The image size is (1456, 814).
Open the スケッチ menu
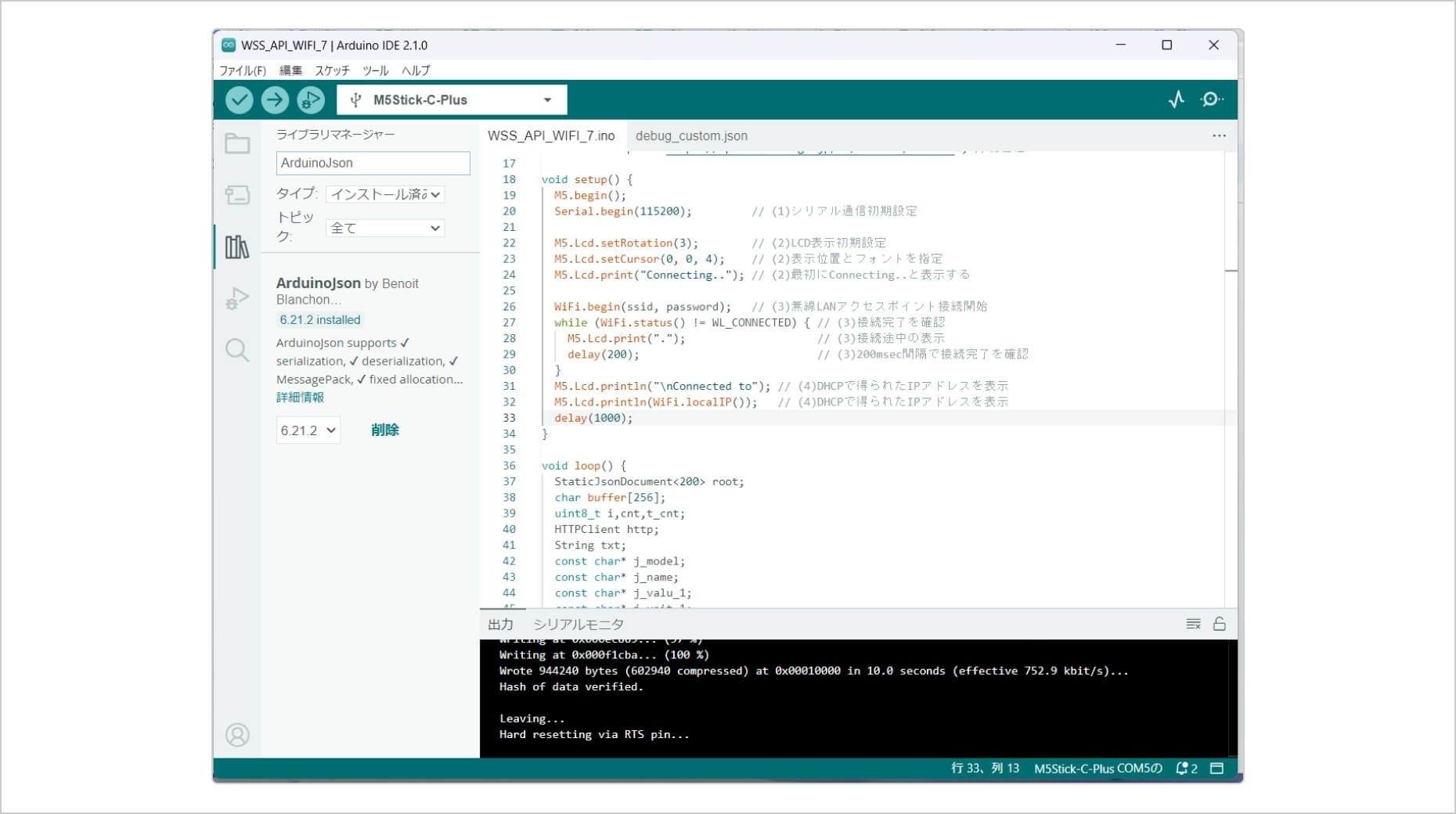click(x=333, y=70)
